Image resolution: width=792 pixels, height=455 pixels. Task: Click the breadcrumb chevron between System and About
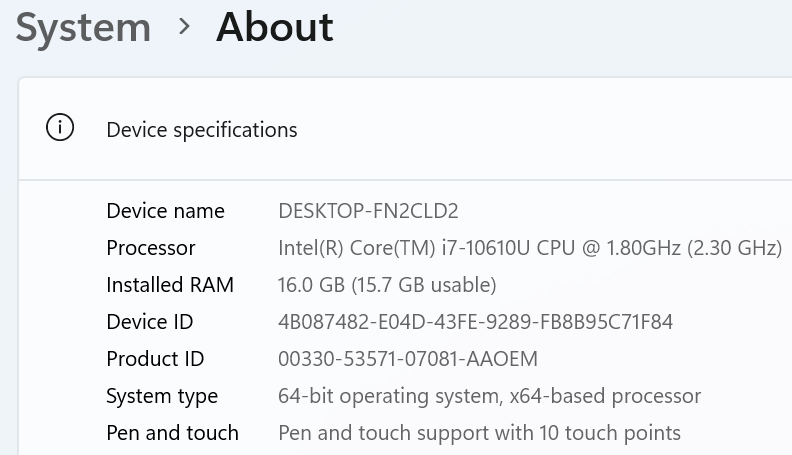pyautogui.click(x=184, y=27)
